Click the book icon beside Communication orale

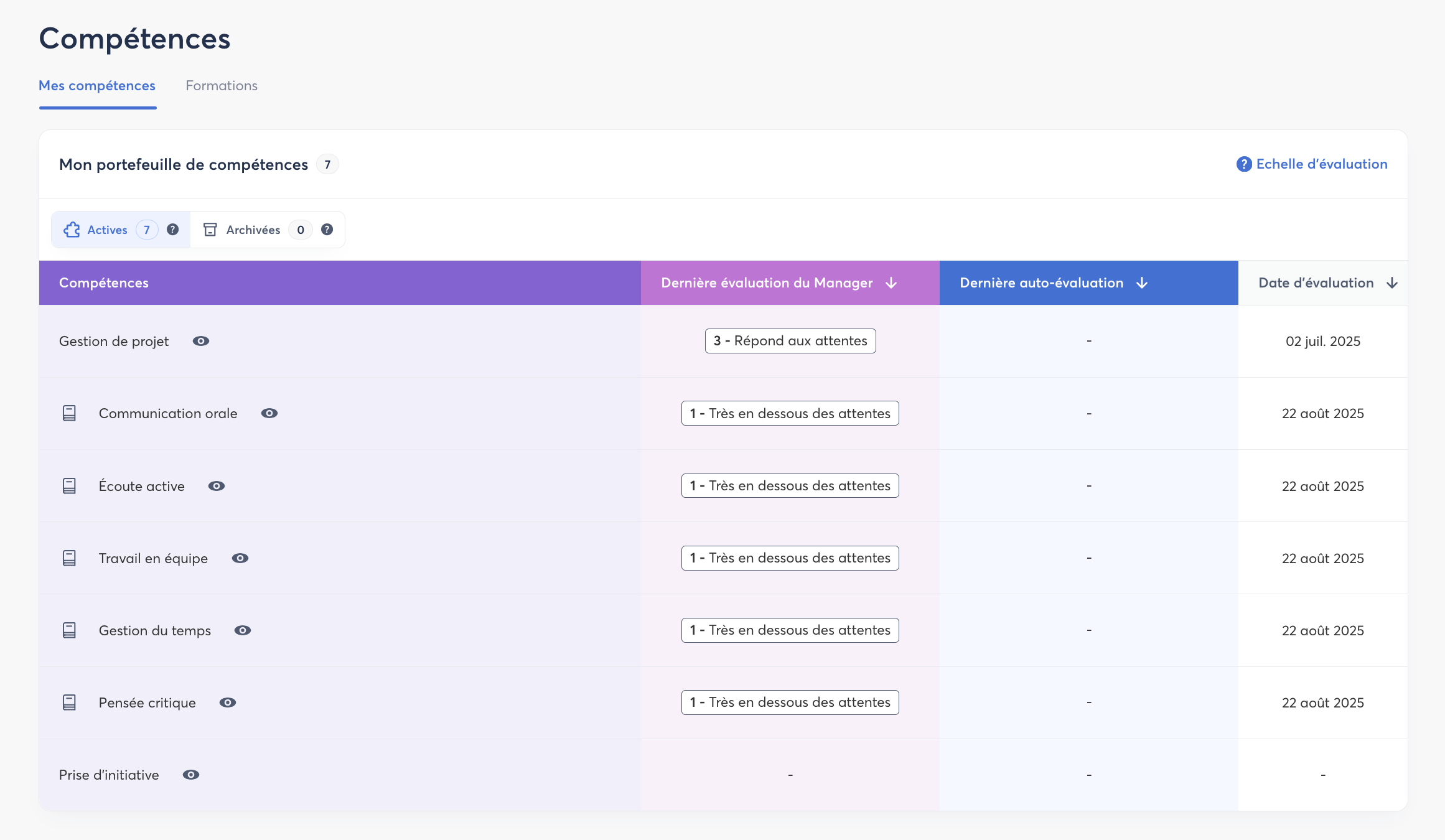click(x=69, y=413)
